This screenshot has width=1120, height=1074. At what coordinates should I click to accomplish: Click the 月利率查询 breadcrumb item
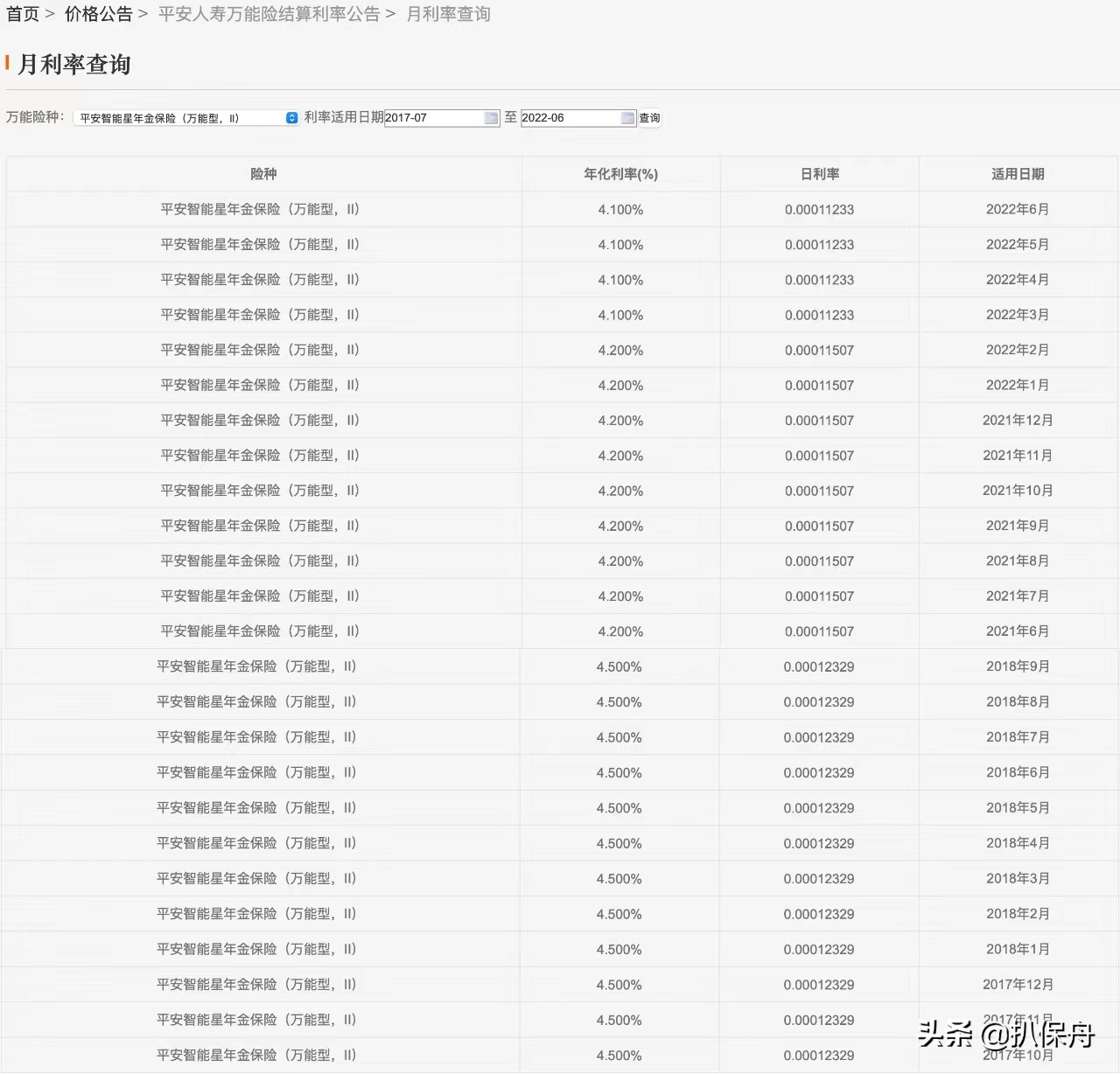[x=448, y=13]
